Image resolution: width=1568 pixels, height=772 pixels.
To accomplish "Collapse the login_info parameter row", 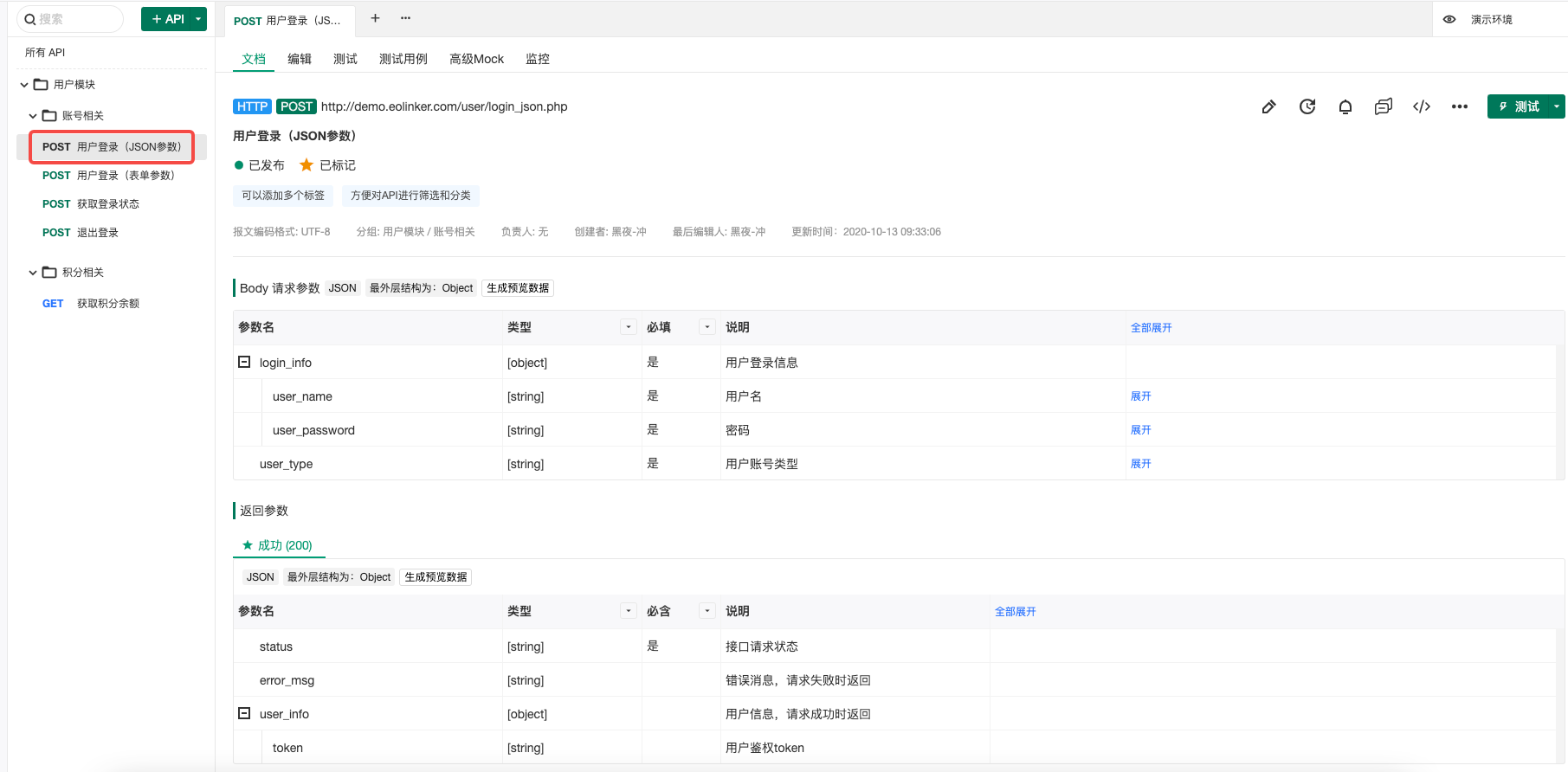I will point(244,362).
